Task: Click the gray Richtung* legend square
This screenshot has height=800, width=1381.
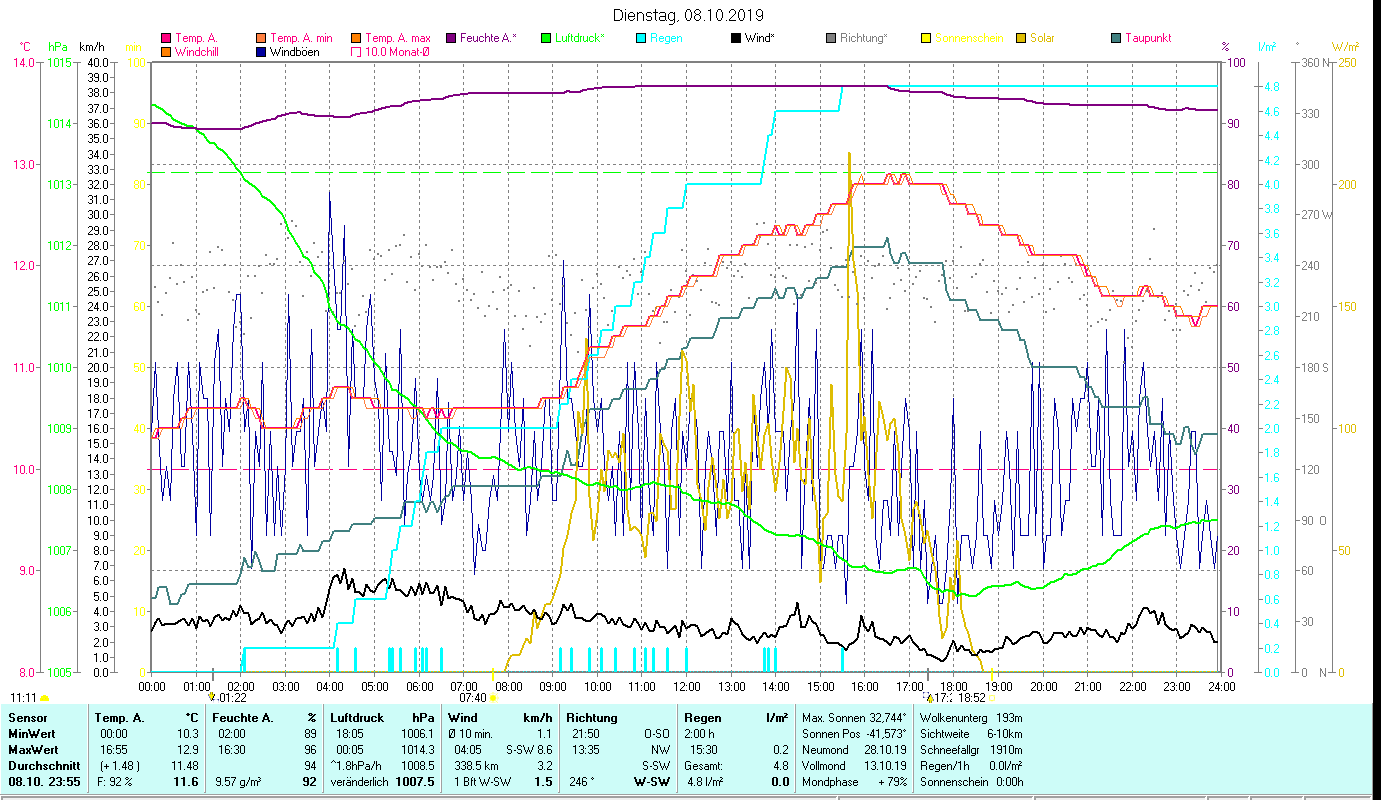Action: (831, 39)
